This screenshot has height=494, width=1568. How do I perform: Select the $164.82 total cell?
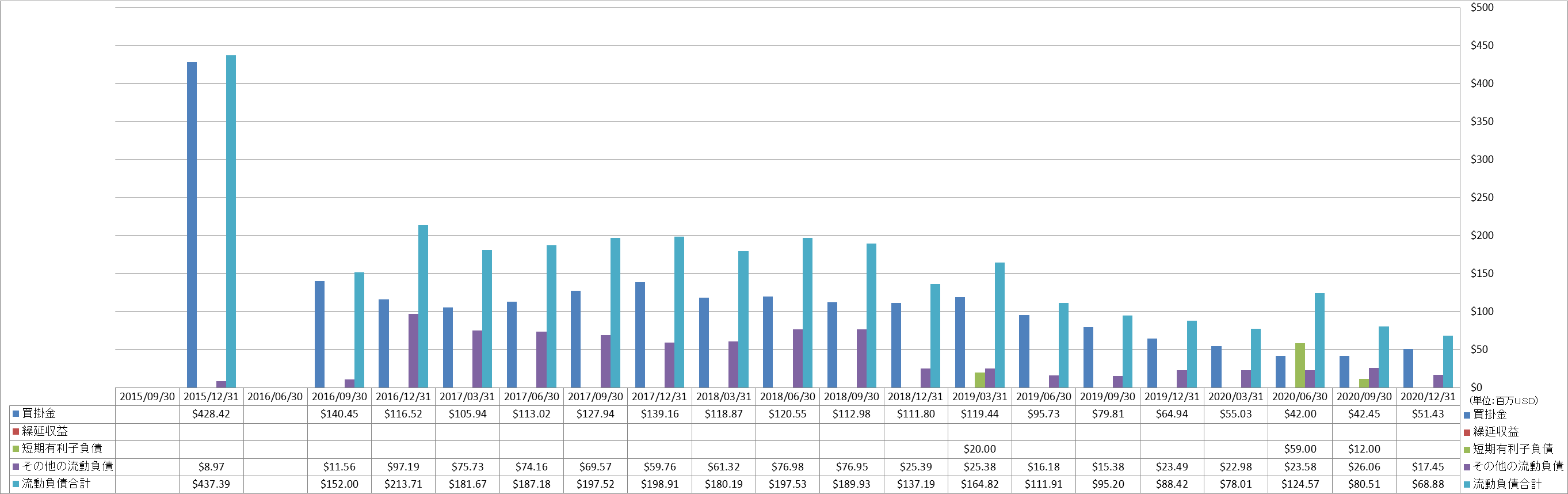980,484
